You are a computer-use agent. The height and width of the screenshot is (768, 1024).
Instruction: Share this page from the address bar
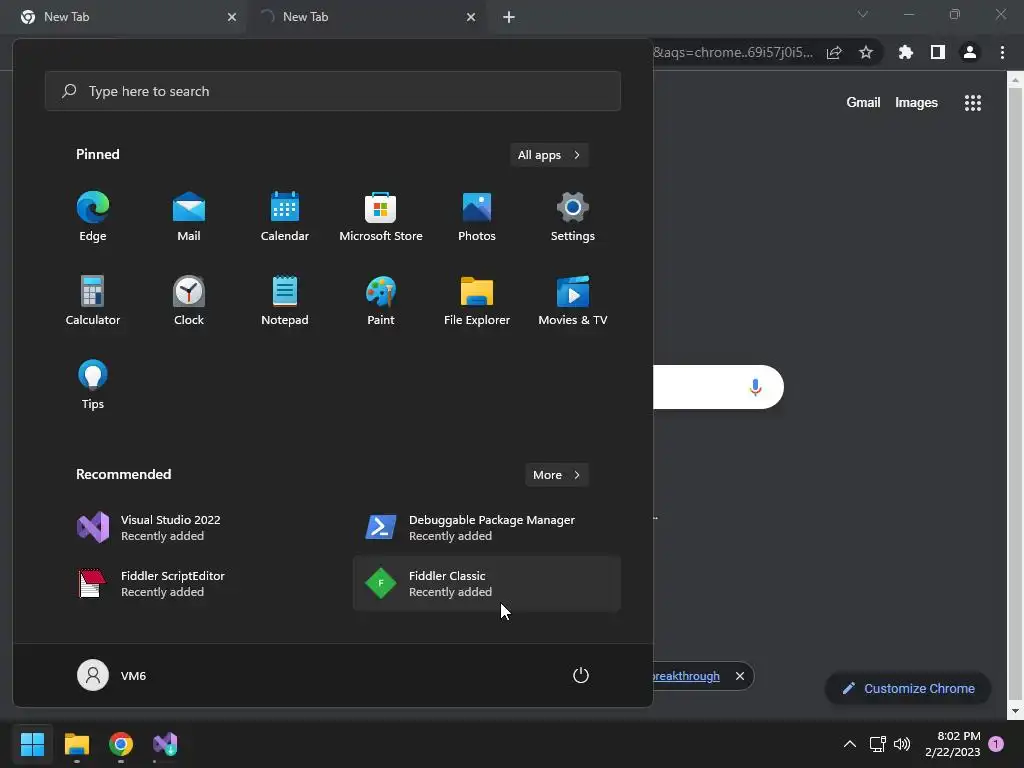[x=834, y=52]
